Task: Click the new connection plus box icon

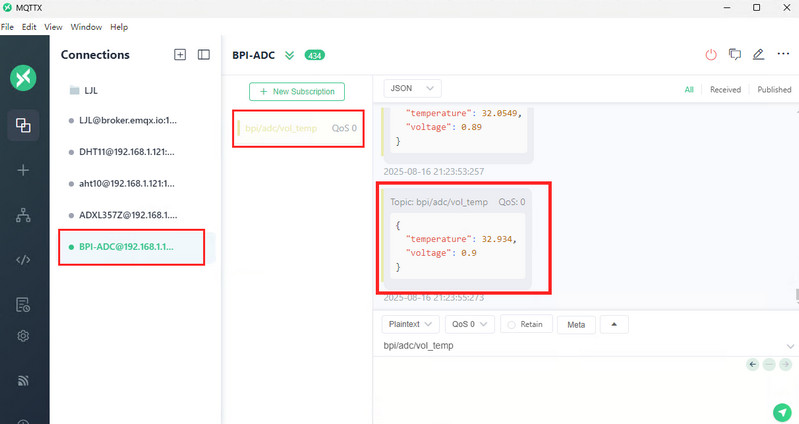Action: click(180, 55)
